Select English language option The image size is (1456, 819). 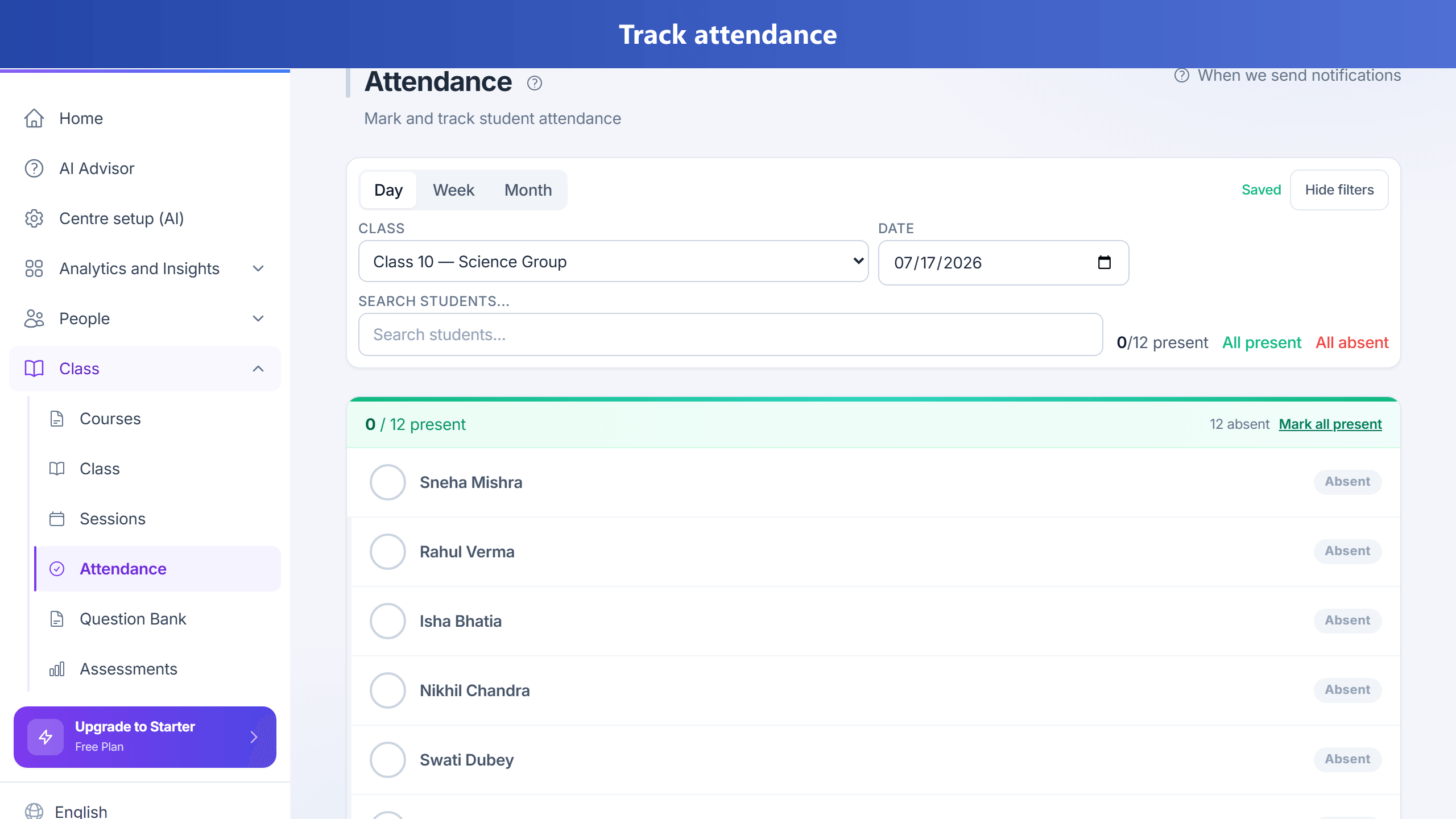click(x=81, y=812)
